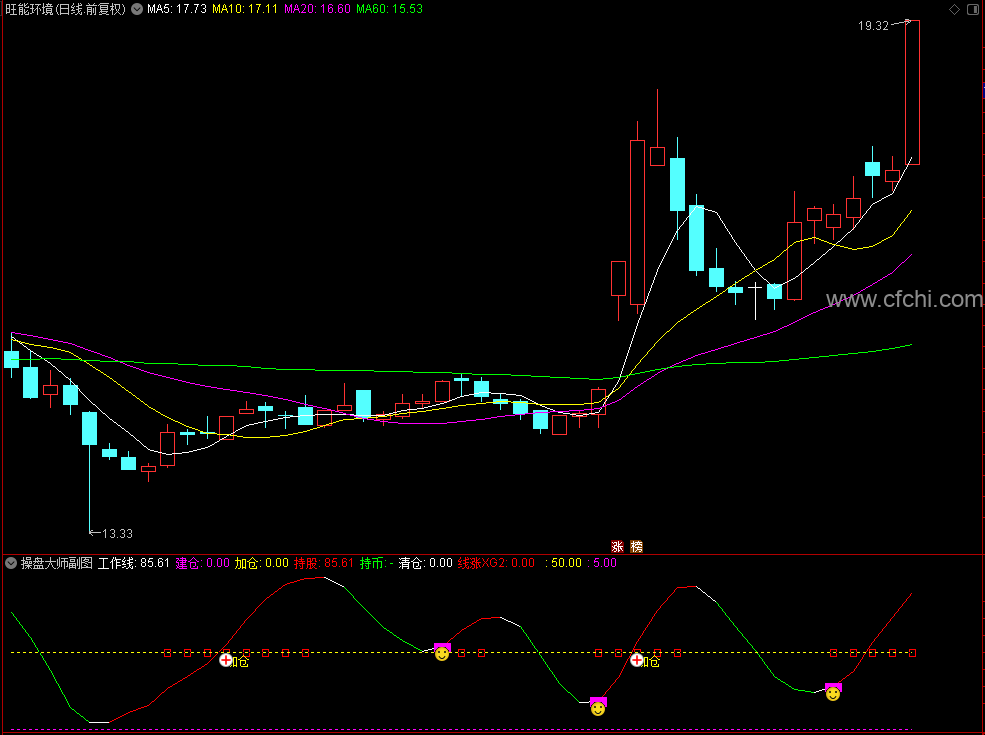Image resolution: width=985 pixels, height=735 pixels.
Task: Click the 13.33 low price label
Action: tap(117, 534)
